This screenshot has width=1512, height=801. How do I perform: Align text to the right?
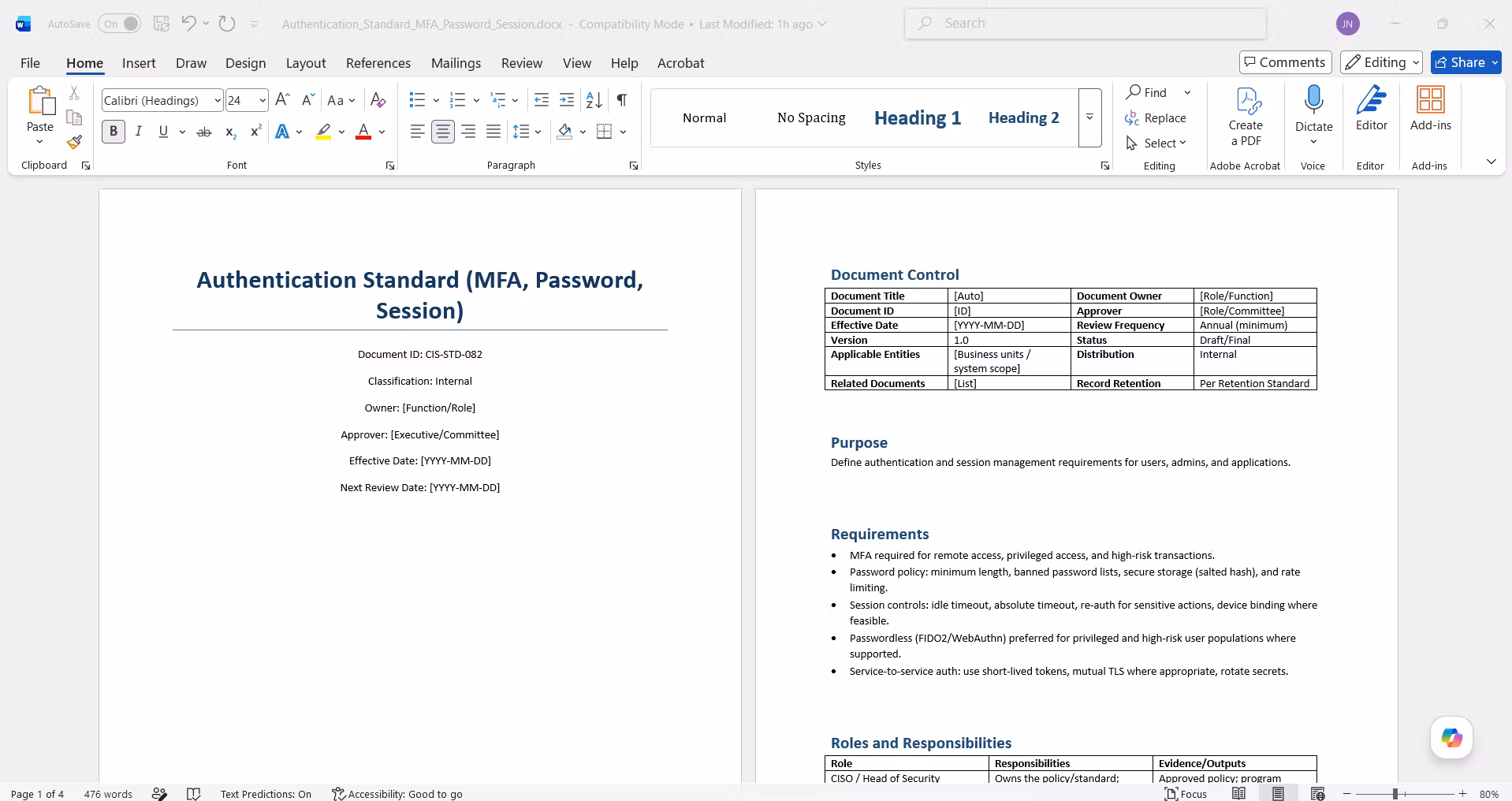(468, 132)
